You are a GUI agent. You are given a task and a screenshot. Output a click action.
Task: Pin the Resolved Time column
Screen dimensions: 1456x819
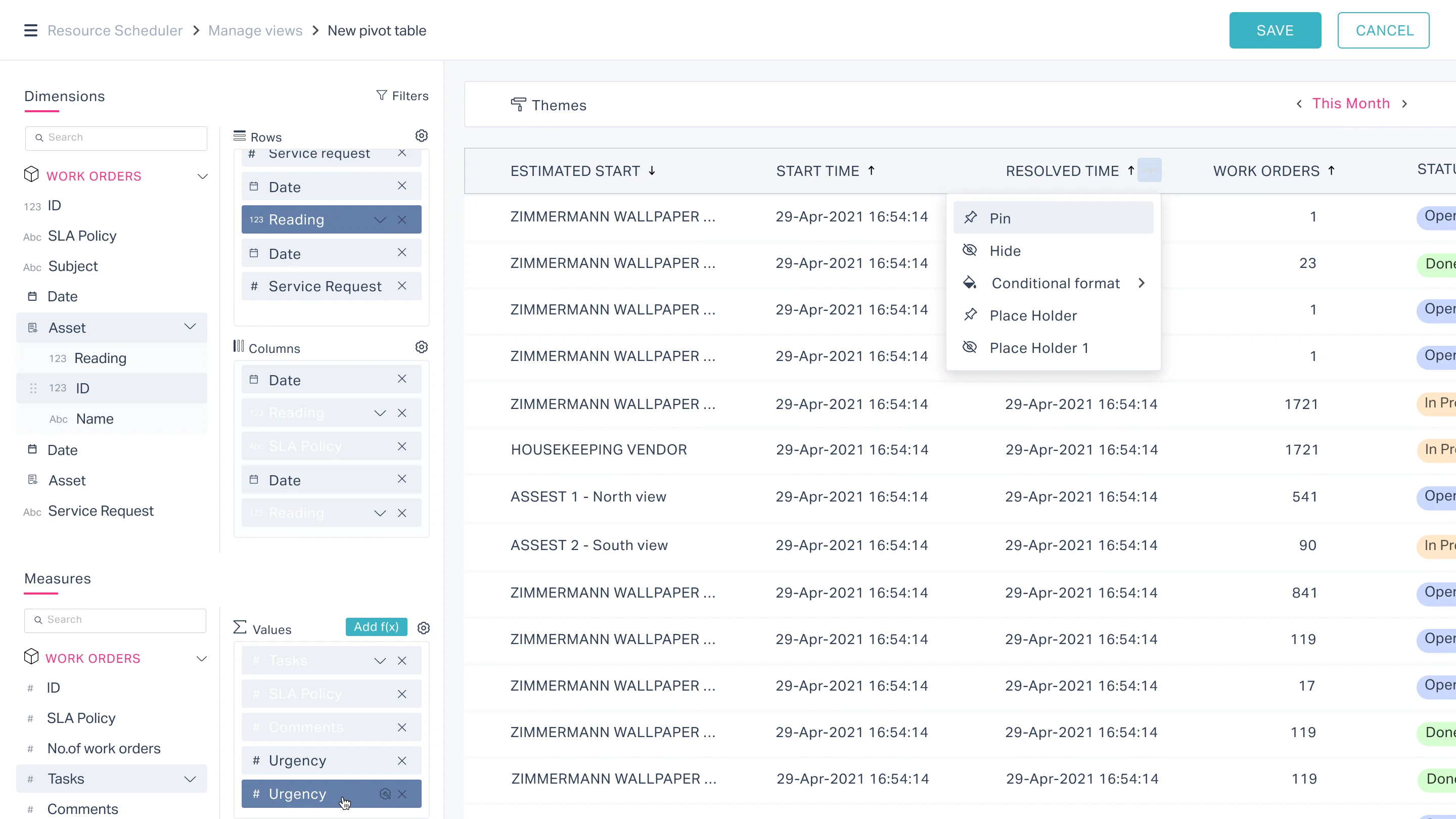click(1053, 217)
